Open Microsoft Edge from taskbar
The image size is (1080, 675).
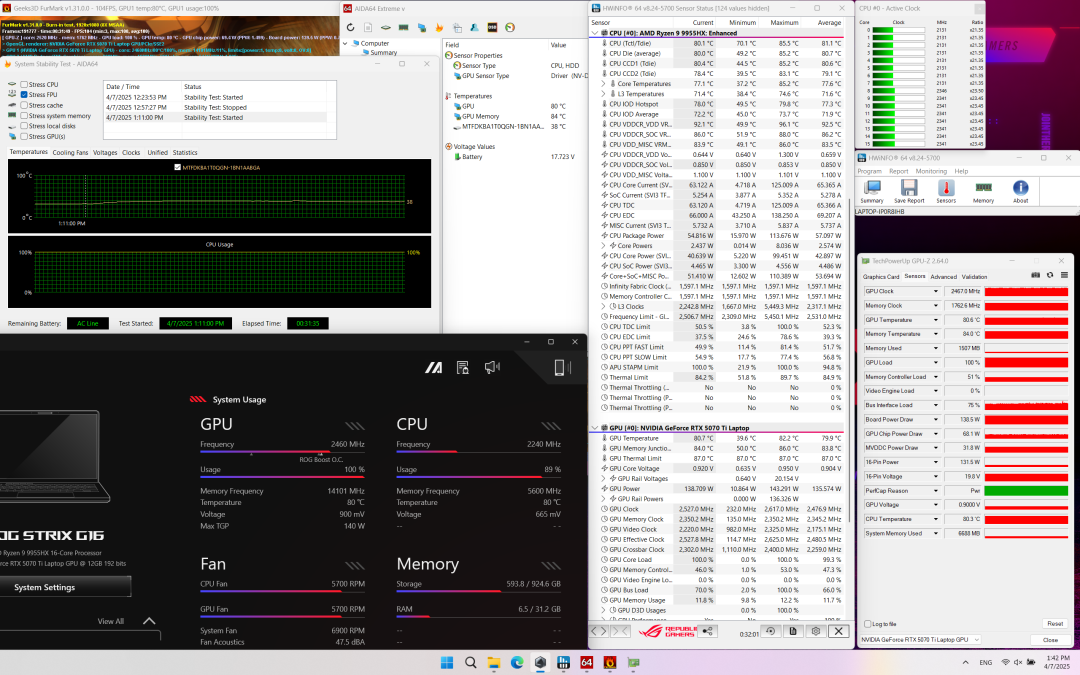(x=517, y=663)
